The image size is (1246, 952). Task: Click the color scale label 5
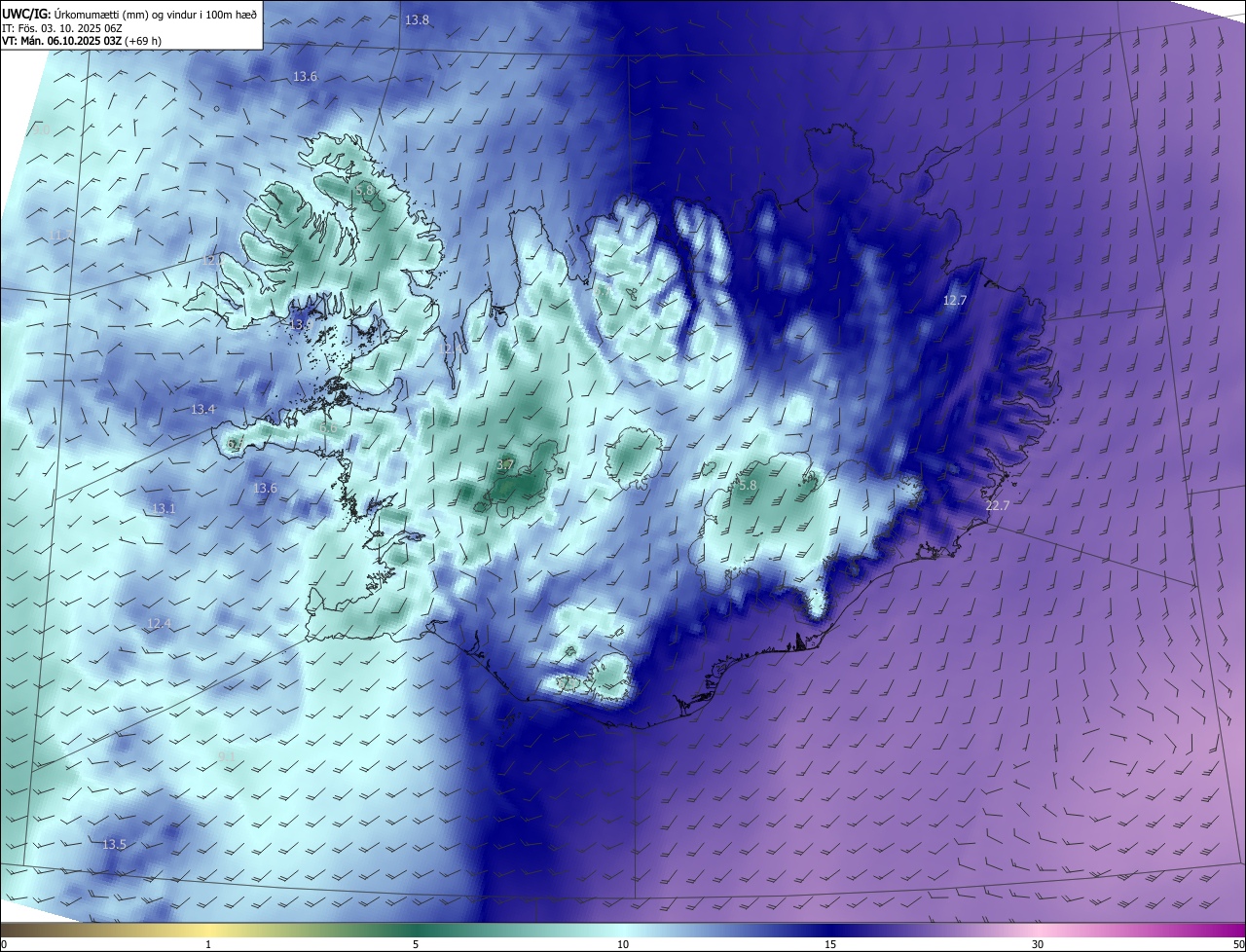(416, 944)
